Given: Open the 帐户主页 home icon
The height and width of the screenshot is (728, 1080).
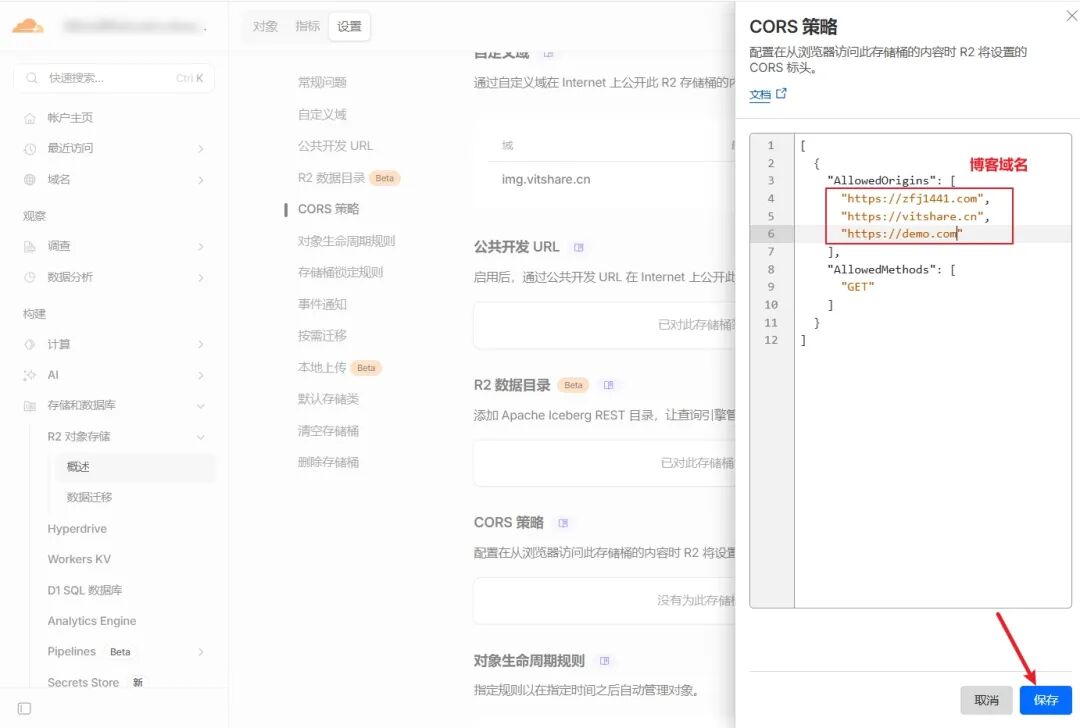Looking at the screenshot, I should (x=30, y=118).
